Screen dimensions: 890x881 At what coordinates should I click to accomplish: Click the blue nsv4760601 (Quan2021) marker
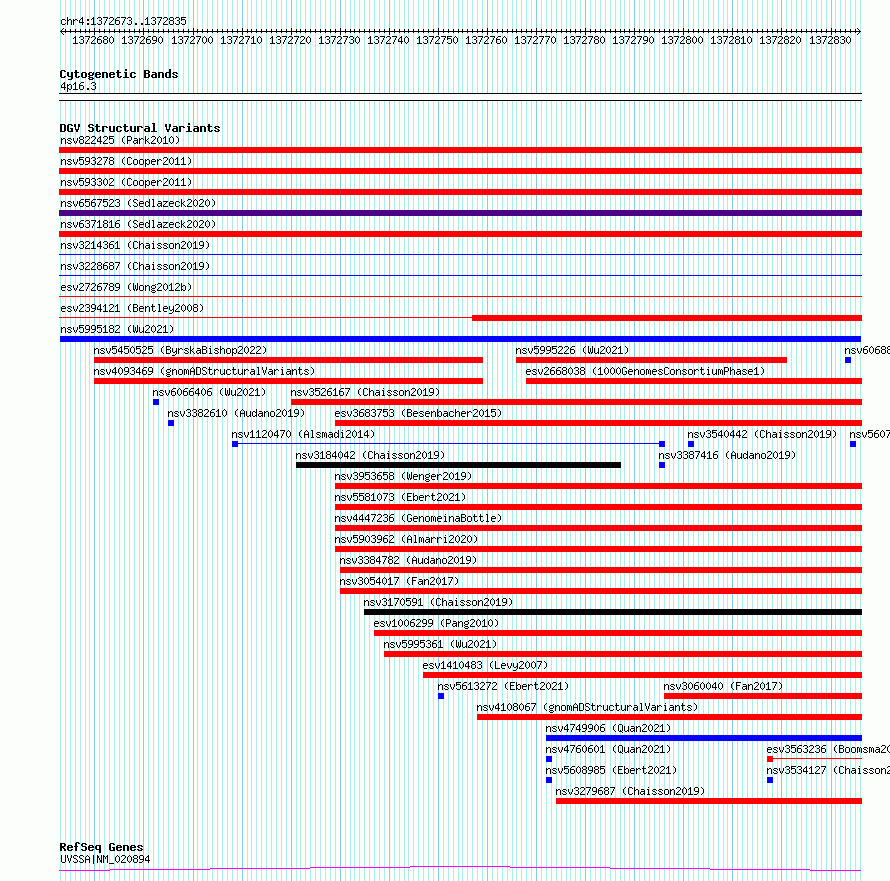click(x=549, y=759)
